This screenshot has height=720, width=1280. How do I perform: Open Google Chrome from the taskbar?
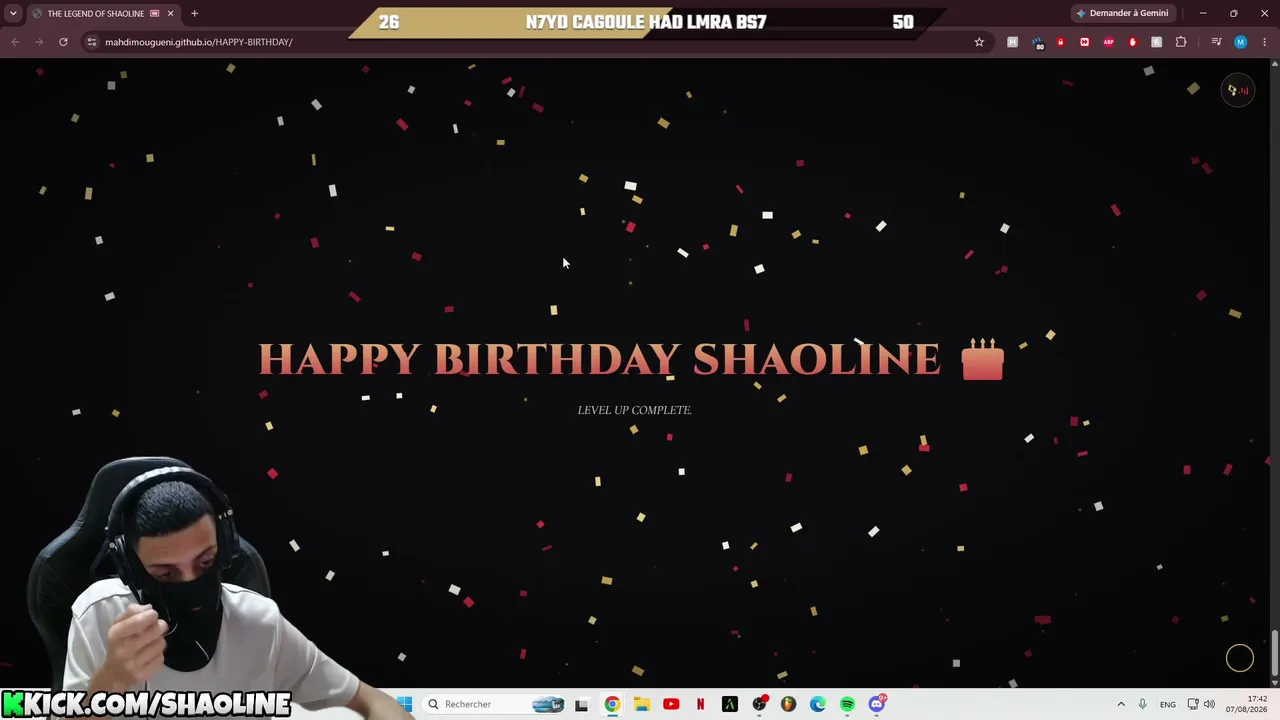tap(612, 704)
